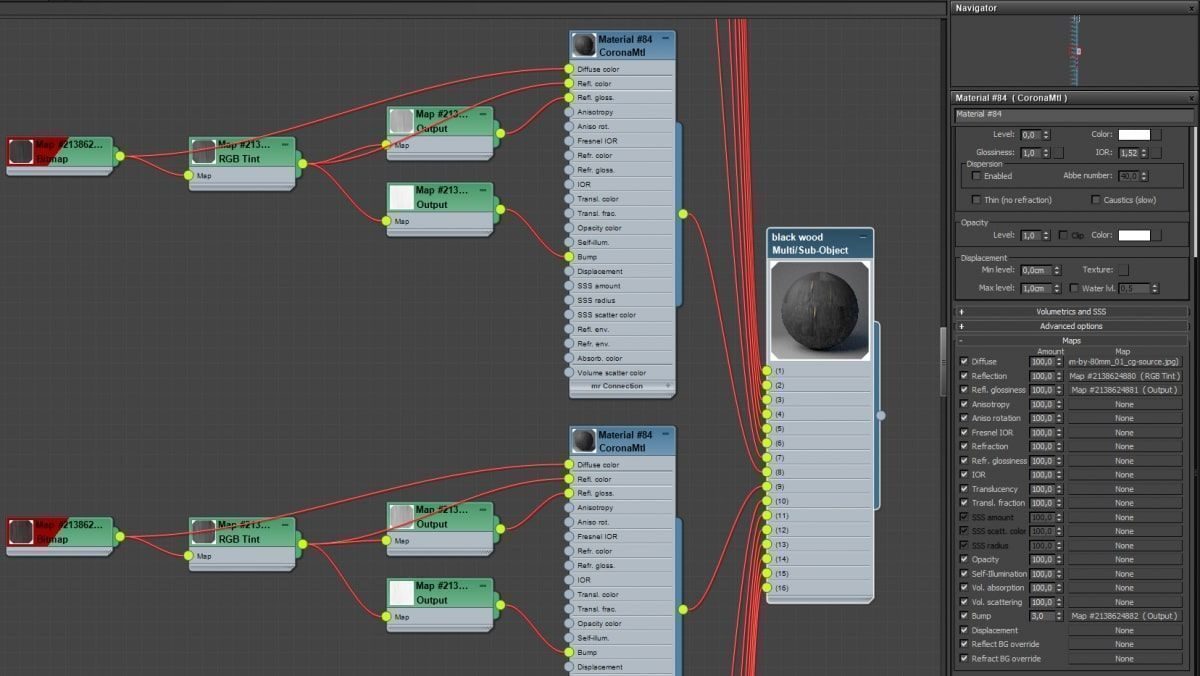Click the Material #84 name field
The image size is (1200, 676).
tap(1073, 115)
